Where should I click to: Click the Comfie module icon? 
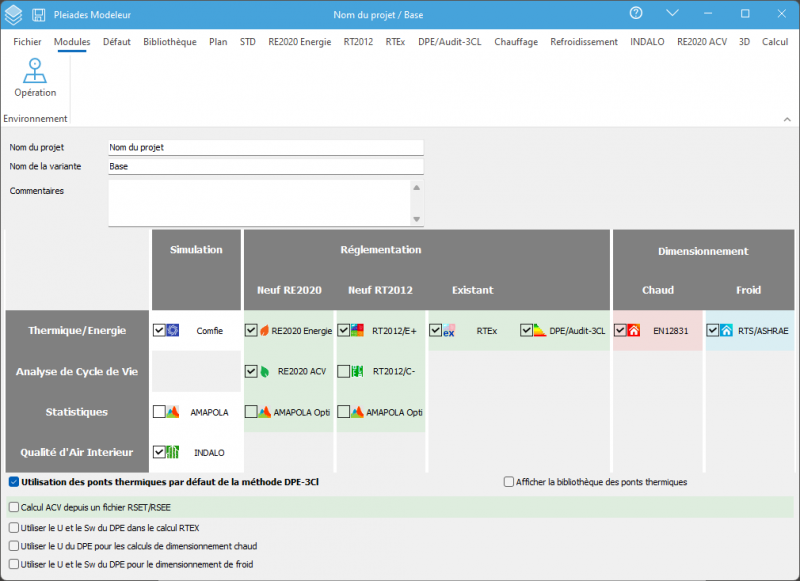coord(172,331)
